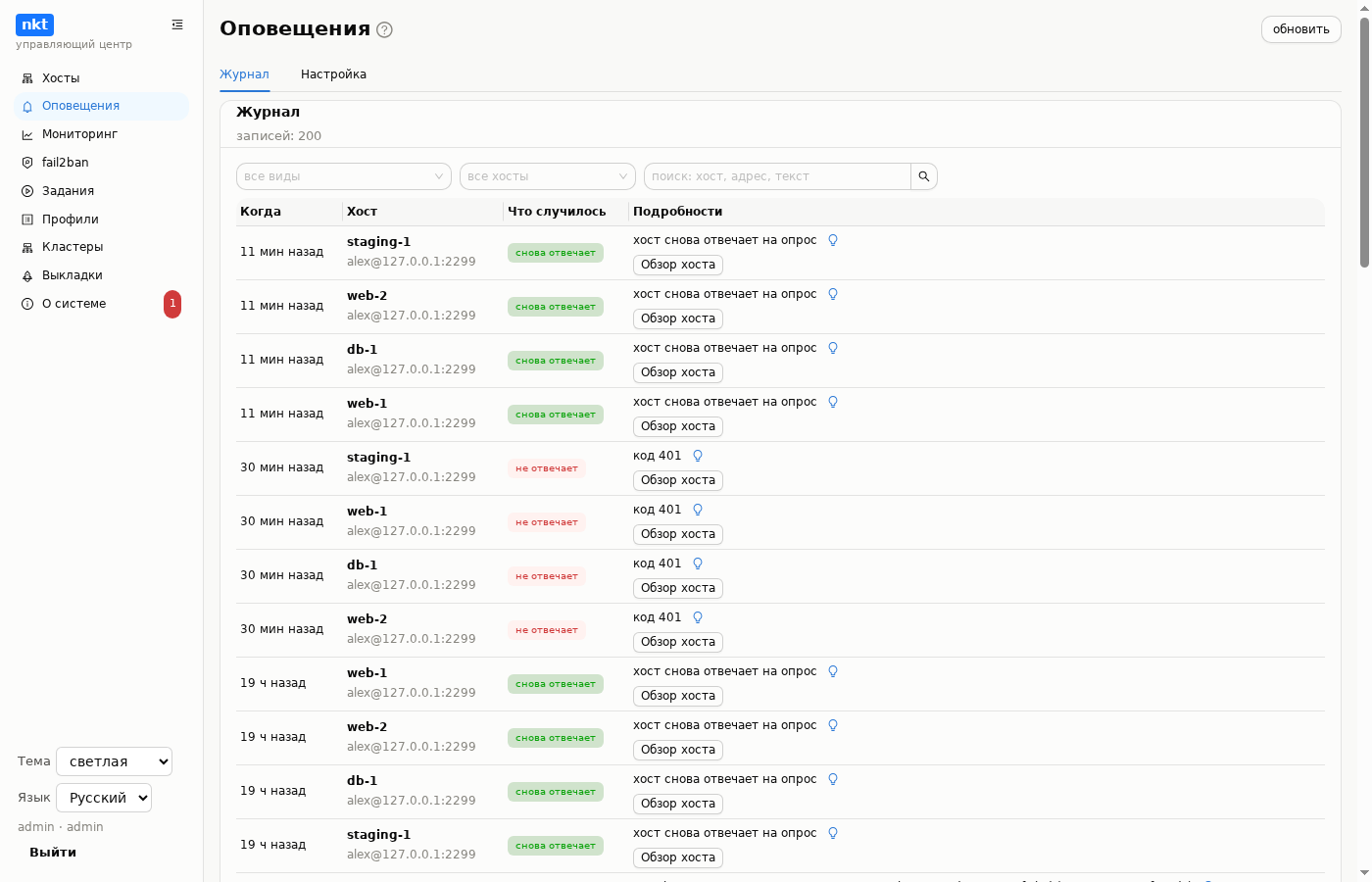Viewport: 1372px width, 882px height.
Task: Click the nkt logo
Action: click(x=34, y=24)
